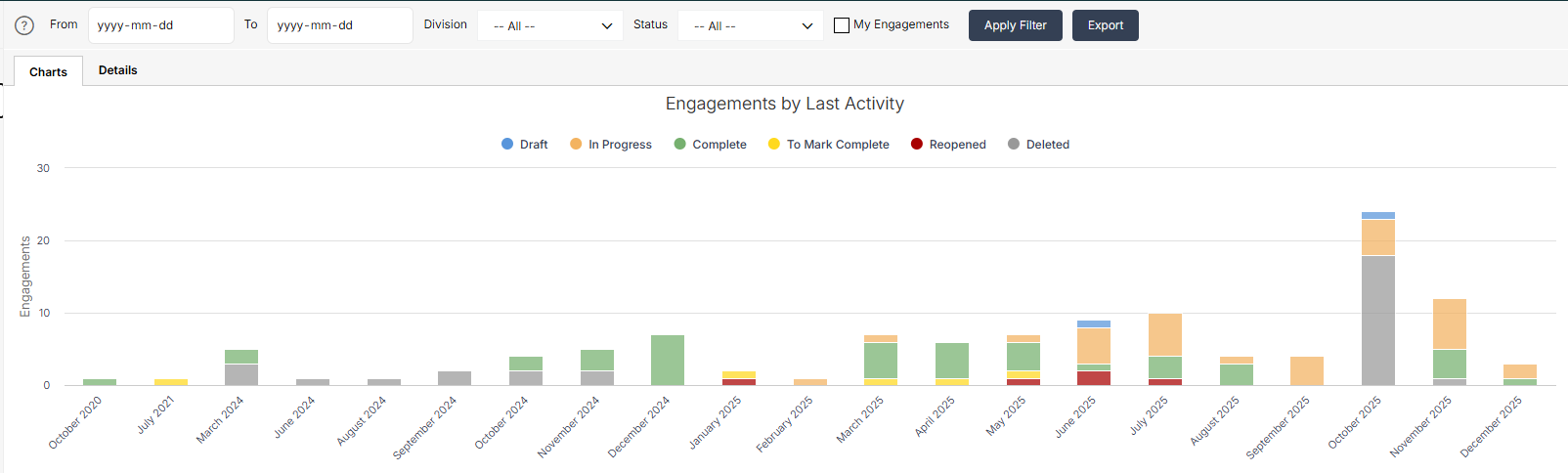Toggle the Complete legend dot
The image size is (1568, 473).
pyautogui.click(x=679, y=144)
